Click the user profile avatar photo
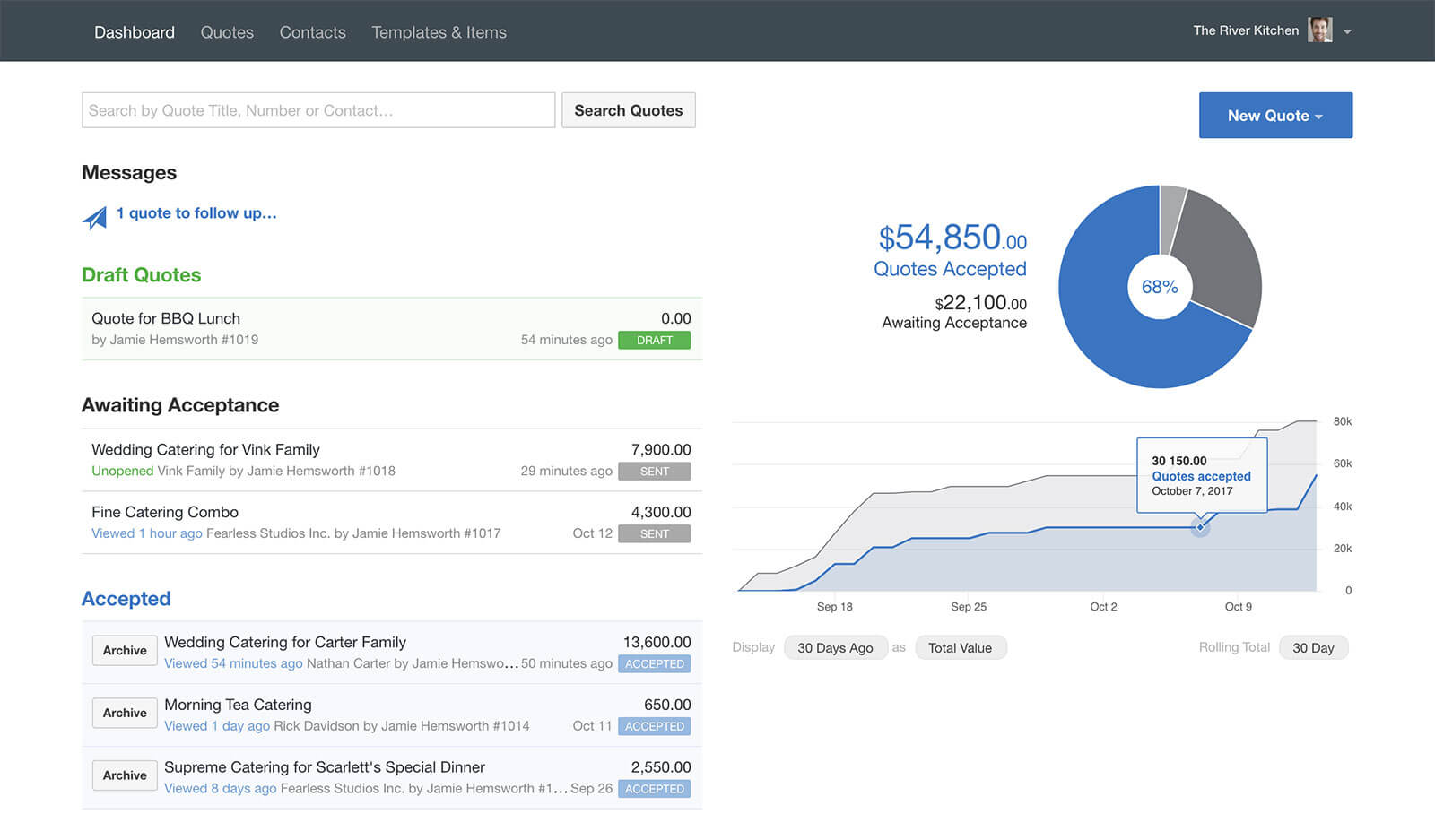Screen dimensions: 1435x840 tap(1319, 30)
